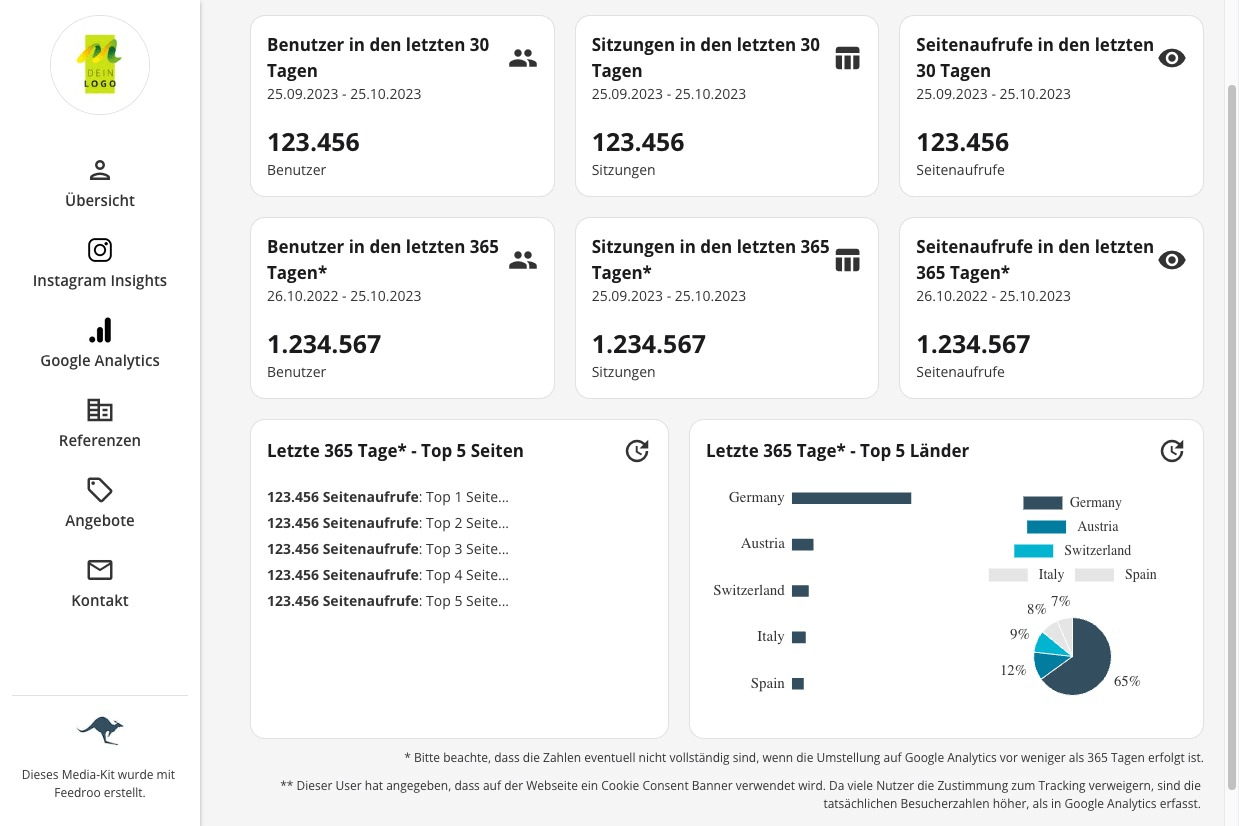Toggle Germany legend entry in pie chart
Image resolution: width=1239 pixels, height=826 pixels.
point(1072,503)
